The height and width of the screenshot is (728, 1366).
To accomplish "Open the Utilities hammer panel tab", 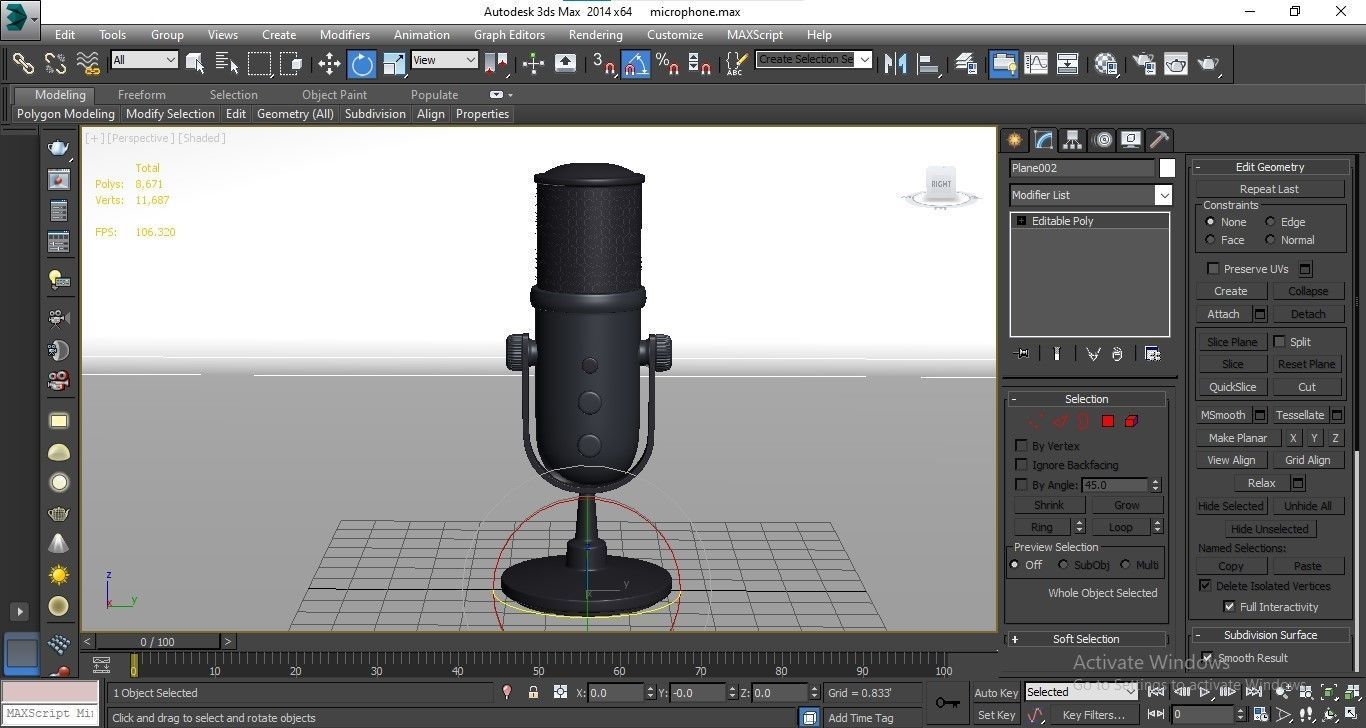I will (x=1159, y=140).
